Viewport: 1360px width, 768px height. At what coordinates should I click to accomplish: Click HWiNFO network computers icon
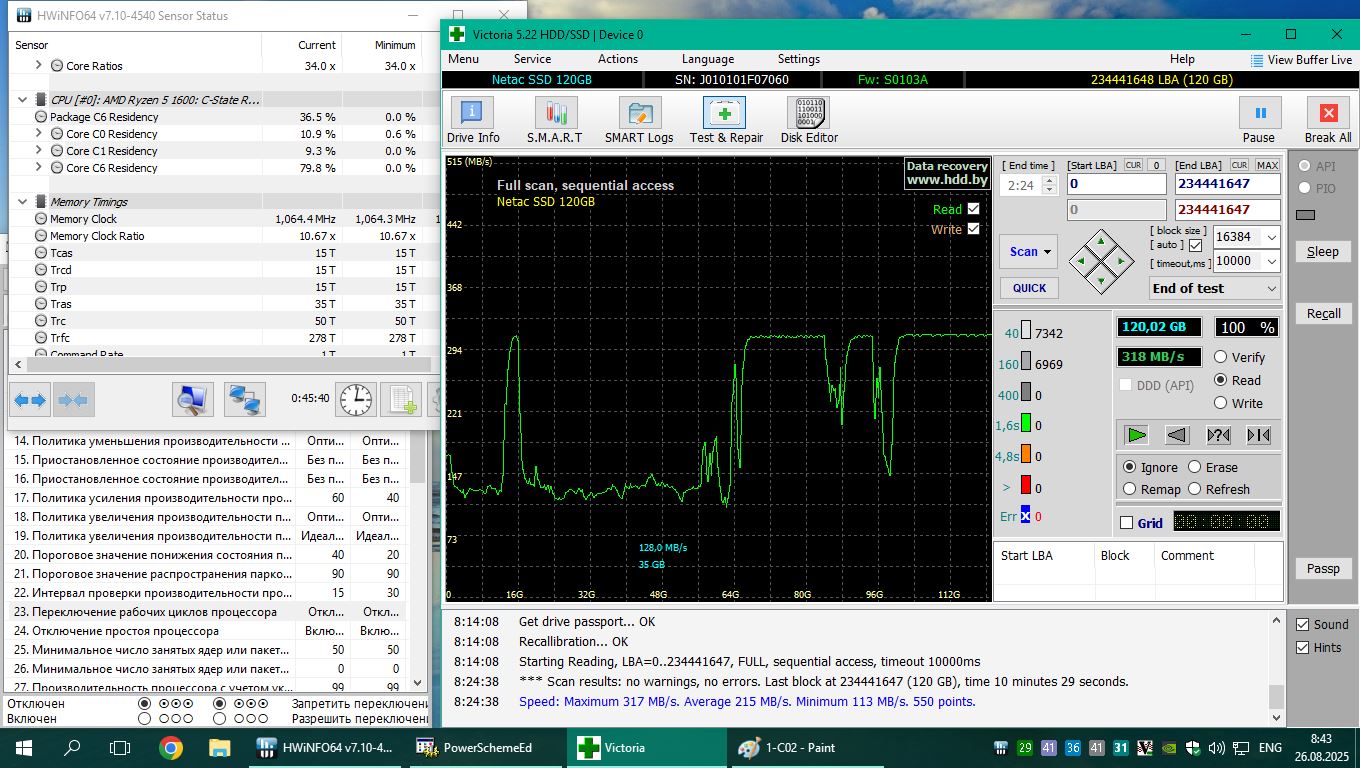click(x=244, y=399)
